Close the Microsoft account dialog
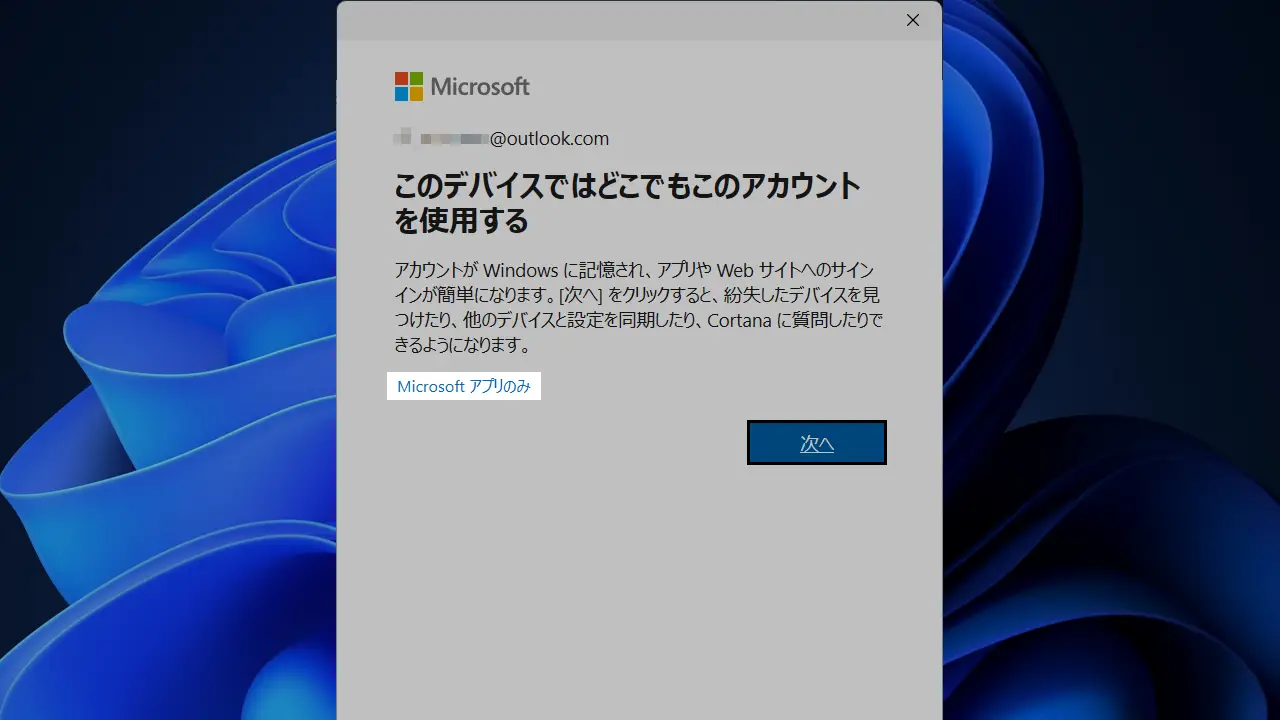 click(x=912, y=20)
